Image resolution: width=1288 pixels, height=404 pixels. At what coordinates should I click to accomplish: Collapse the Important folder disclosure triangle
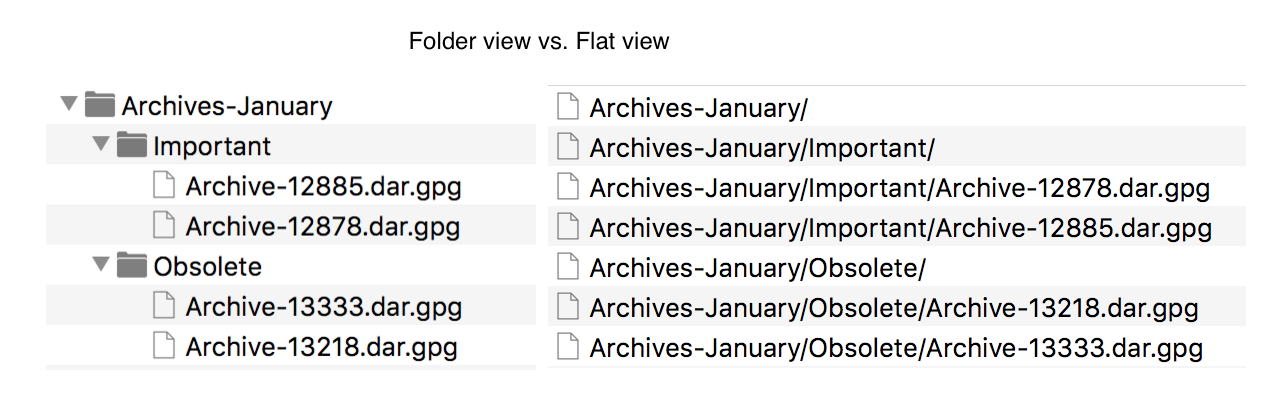point(100,145)
